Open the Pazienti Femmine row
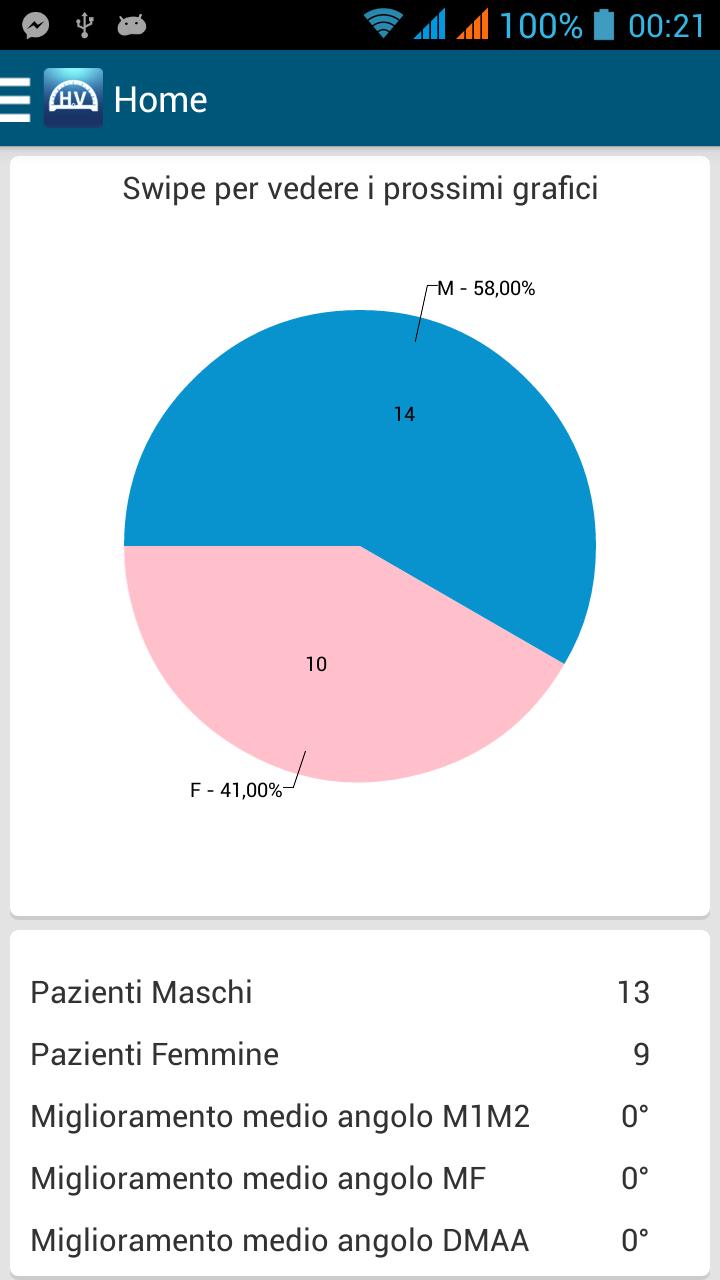The height and width of the screenshot is (1280, 720). [340, 1054]
